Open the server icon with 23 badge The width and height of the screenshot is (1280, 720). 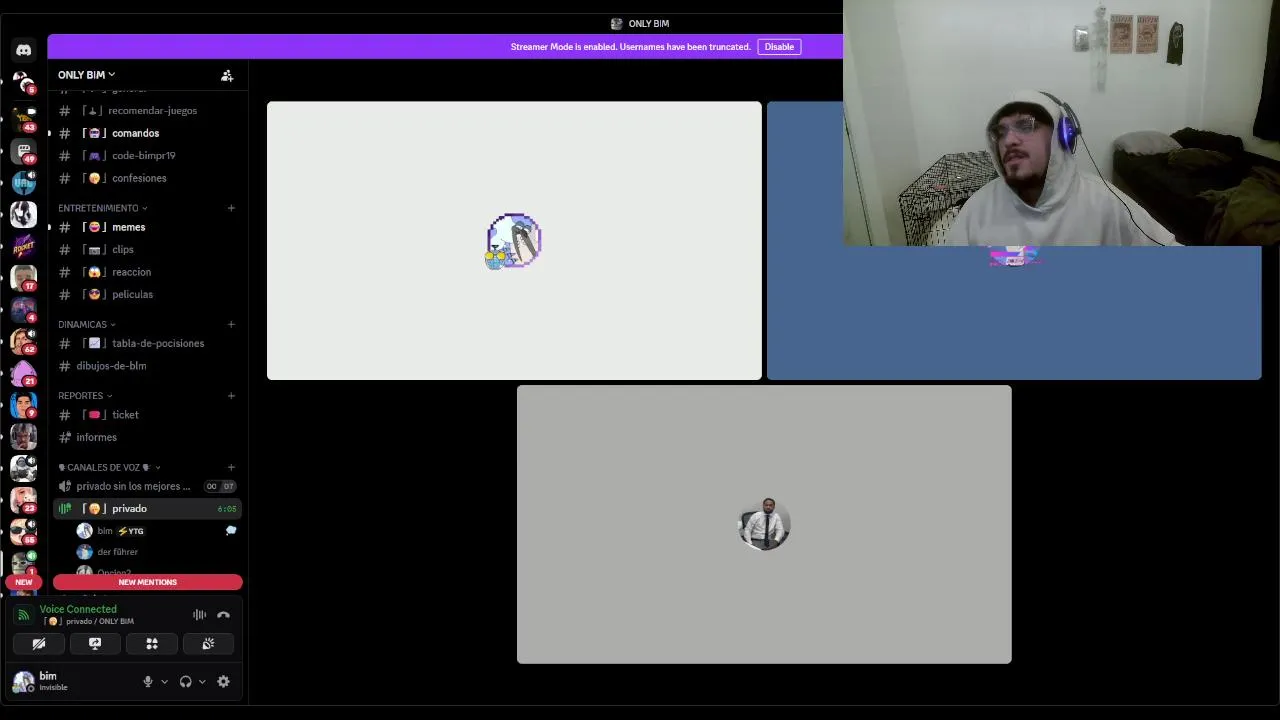(24, 499)
